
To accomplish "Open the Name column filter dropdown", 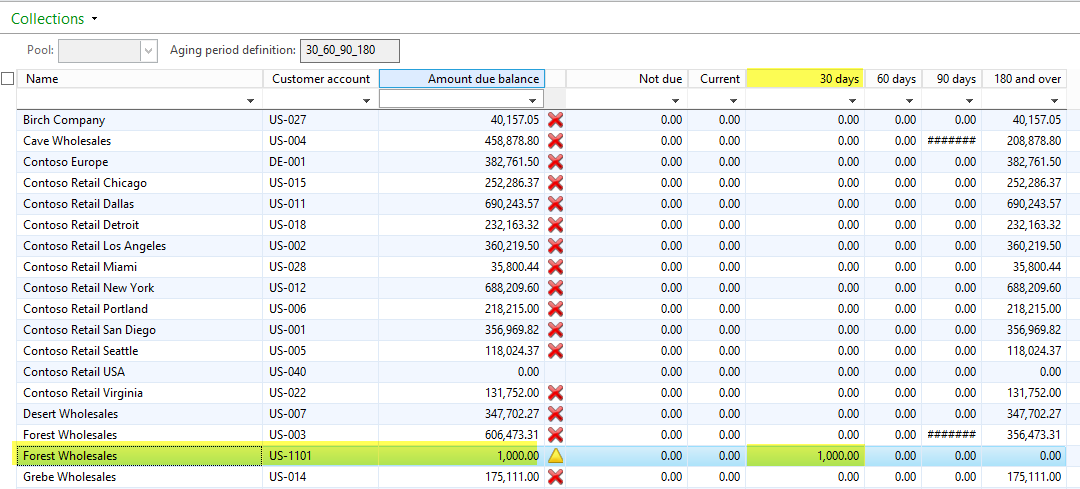I will (248, 100).
